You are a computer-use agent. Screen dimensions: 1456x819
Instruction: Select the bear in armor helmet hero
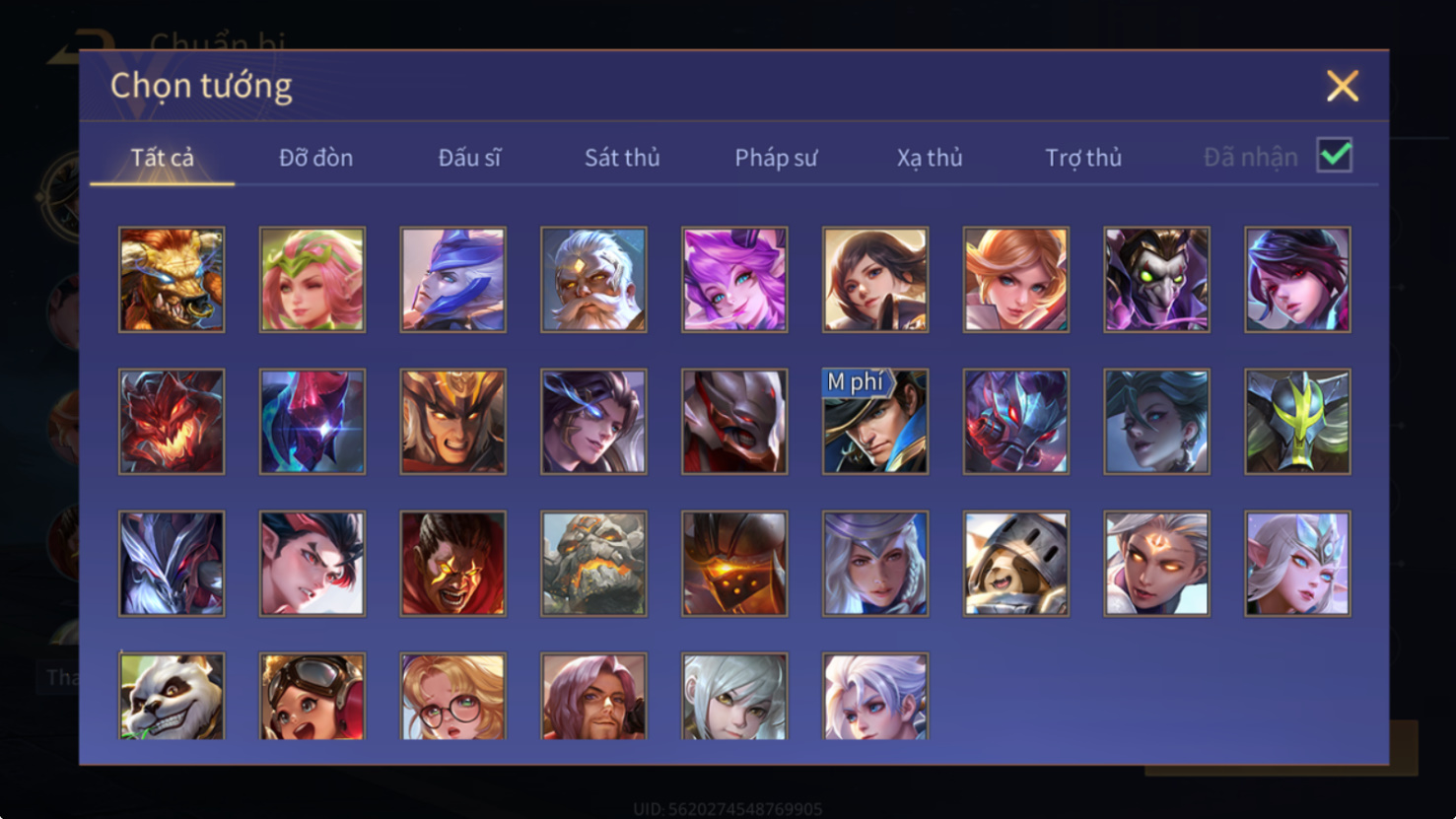point(1016,564)
